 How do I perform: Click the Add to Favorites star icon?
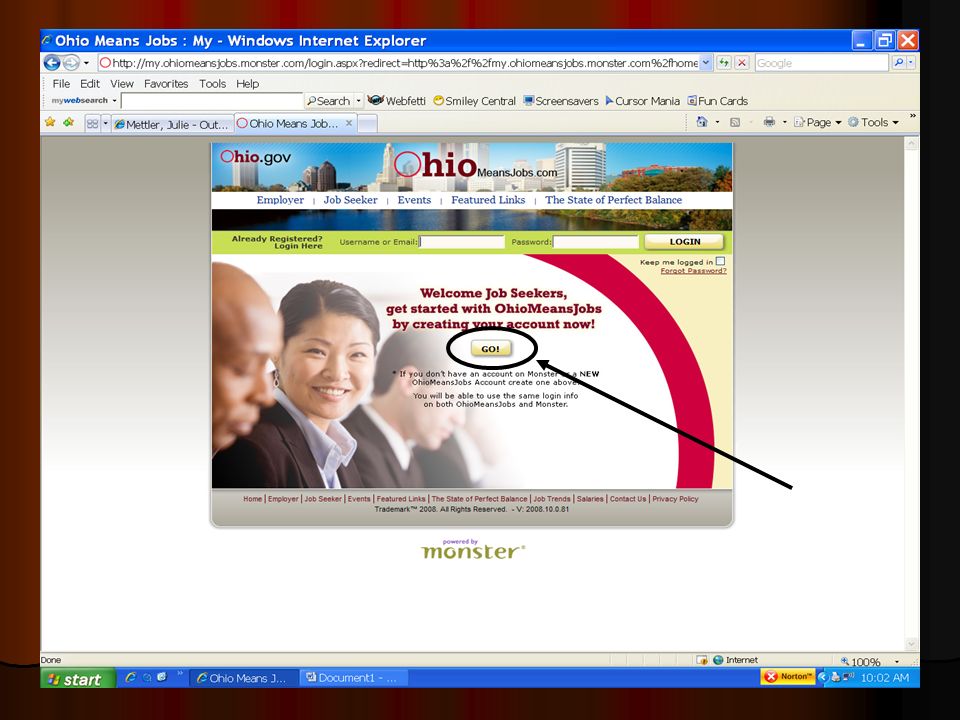click(68, 122)
